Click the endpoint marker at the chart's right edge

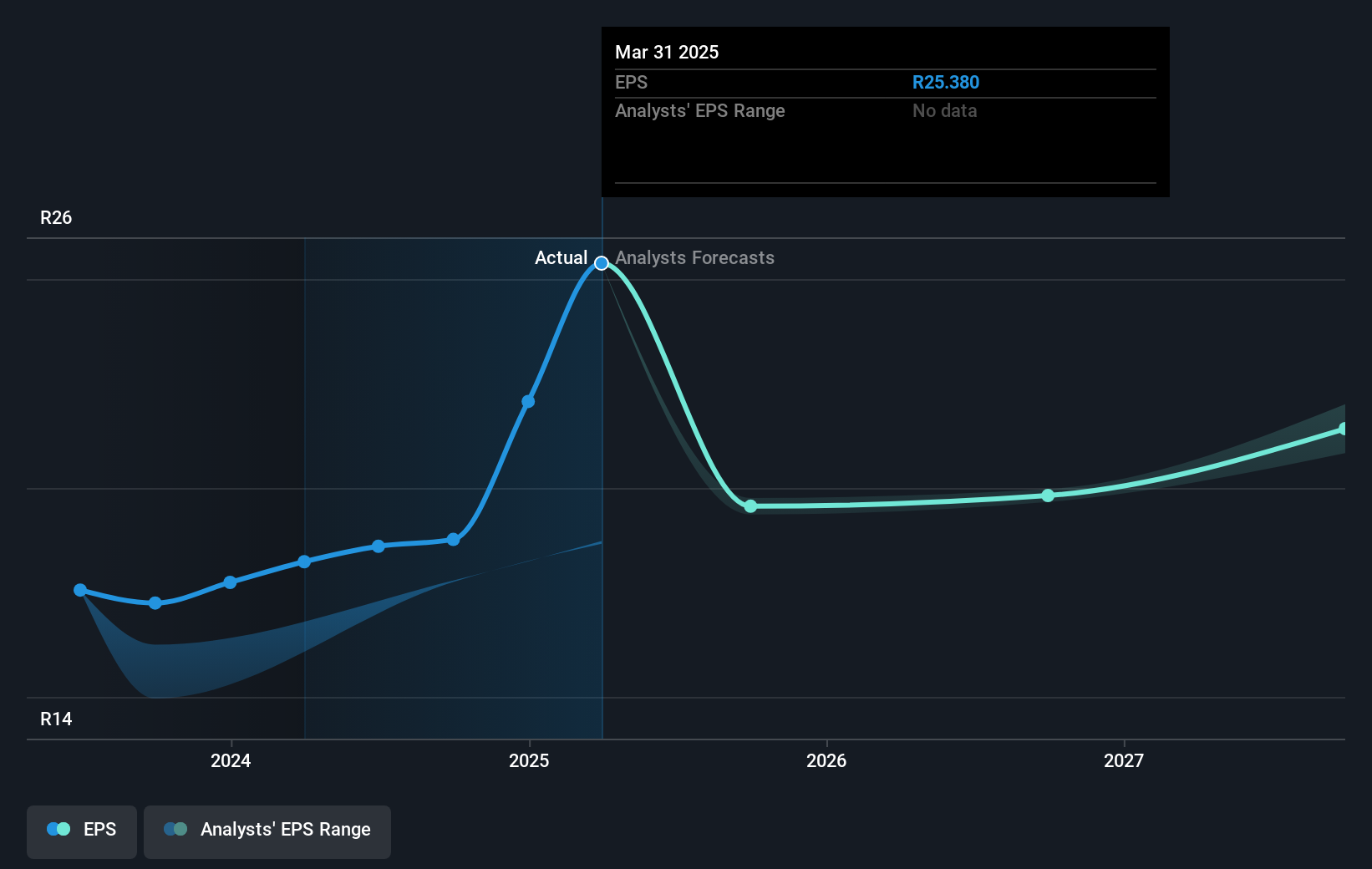[1345, 428]
